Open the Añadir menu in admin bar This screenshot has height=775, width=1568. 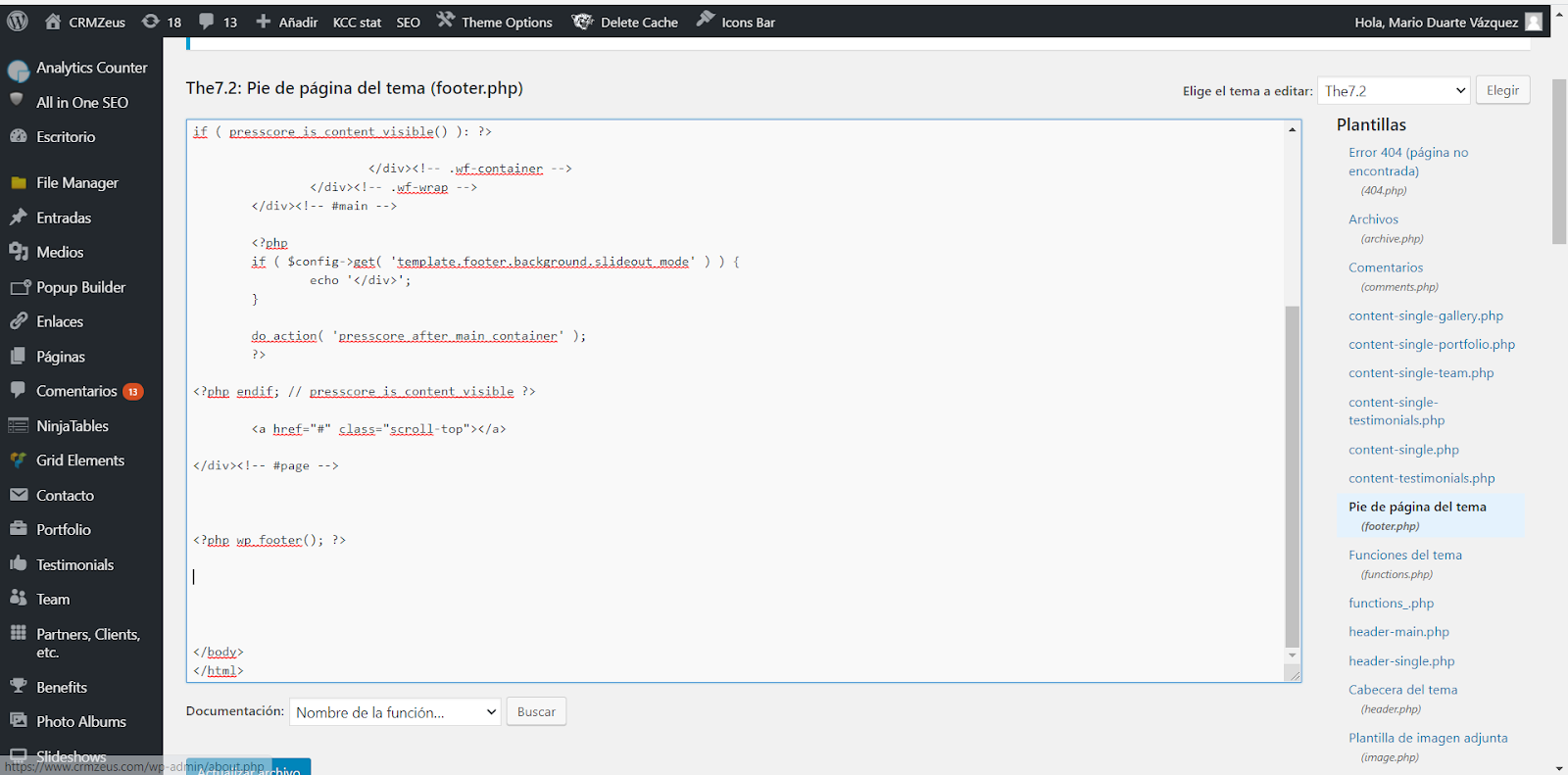pos(287,22)
